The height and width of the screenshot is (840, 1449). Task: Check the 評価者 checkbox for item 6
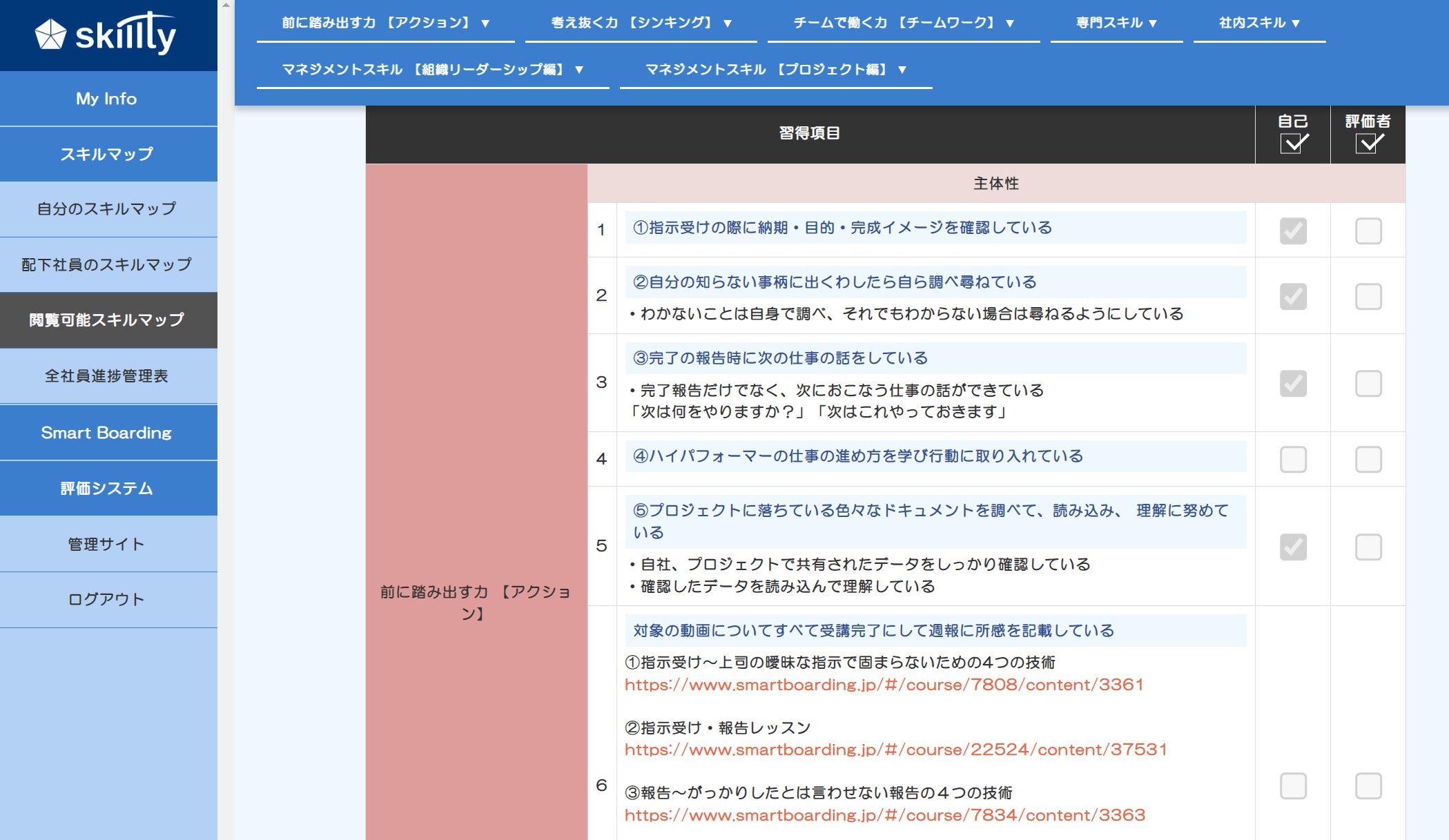(1369, 786)
